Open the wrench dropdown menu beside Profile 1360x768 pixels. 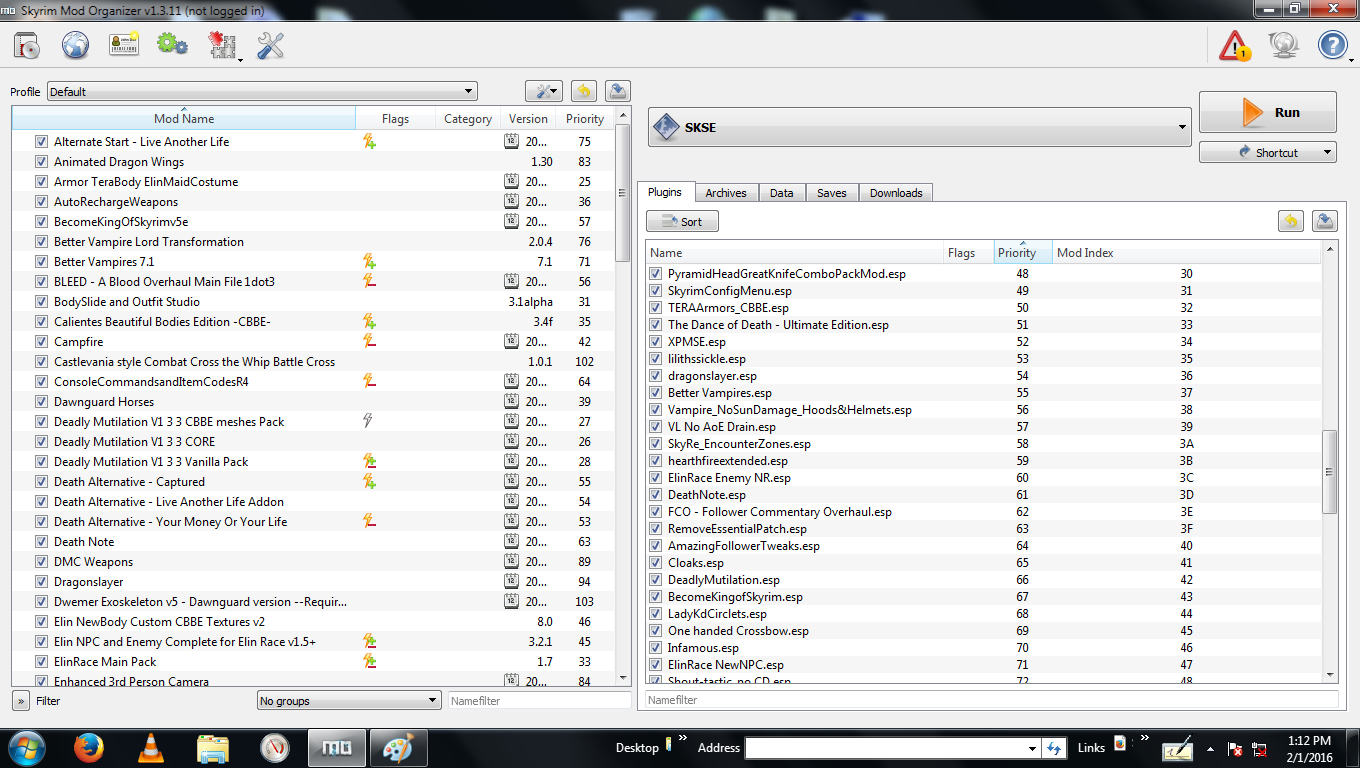coord(544,91)
